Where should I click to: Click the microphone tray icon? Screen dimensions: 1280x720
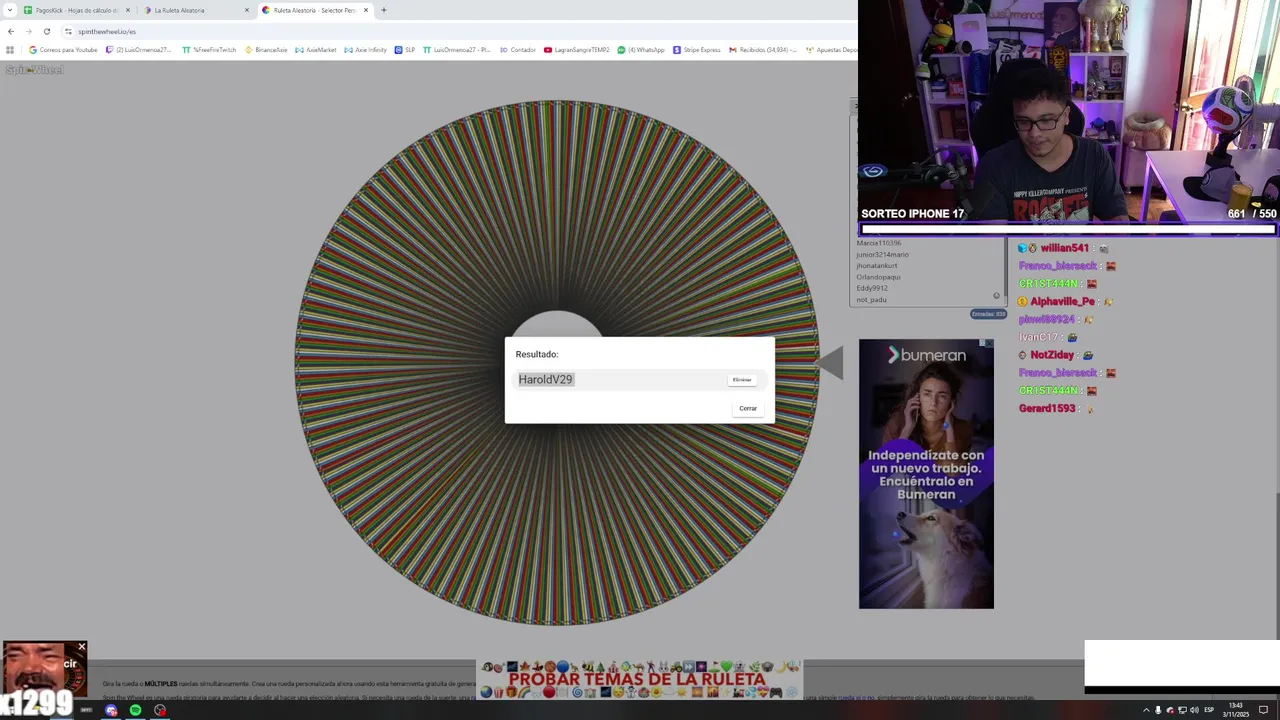pos(1158,710)
